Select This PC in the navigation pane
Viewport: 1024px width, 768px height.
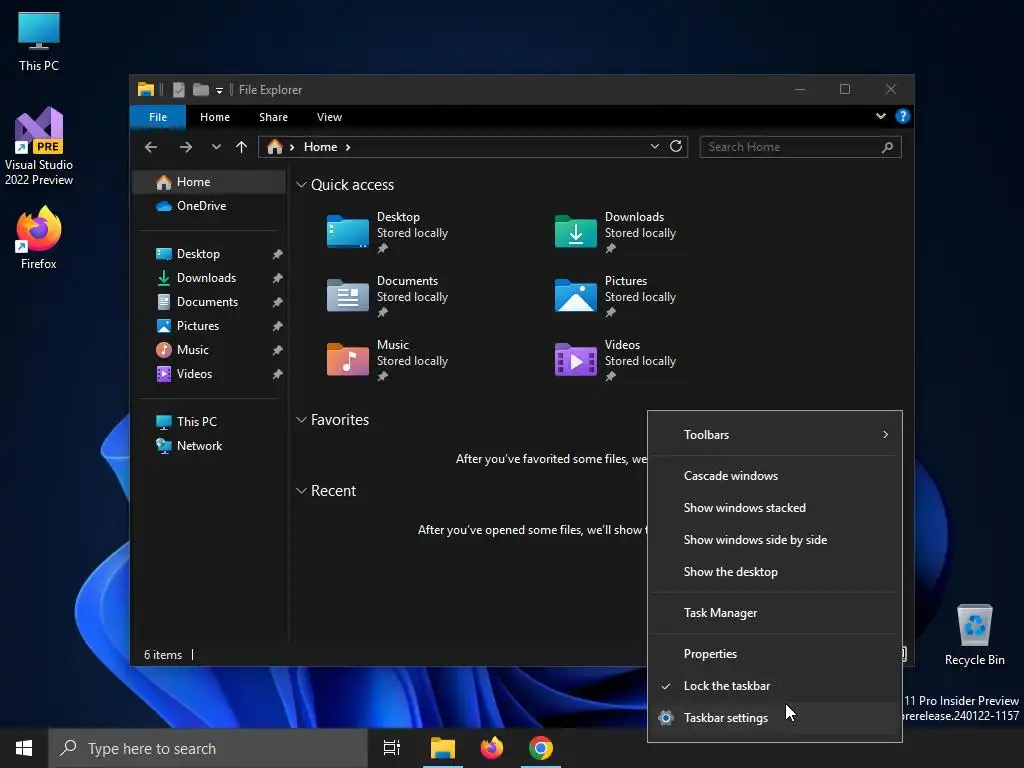[209, 422]
